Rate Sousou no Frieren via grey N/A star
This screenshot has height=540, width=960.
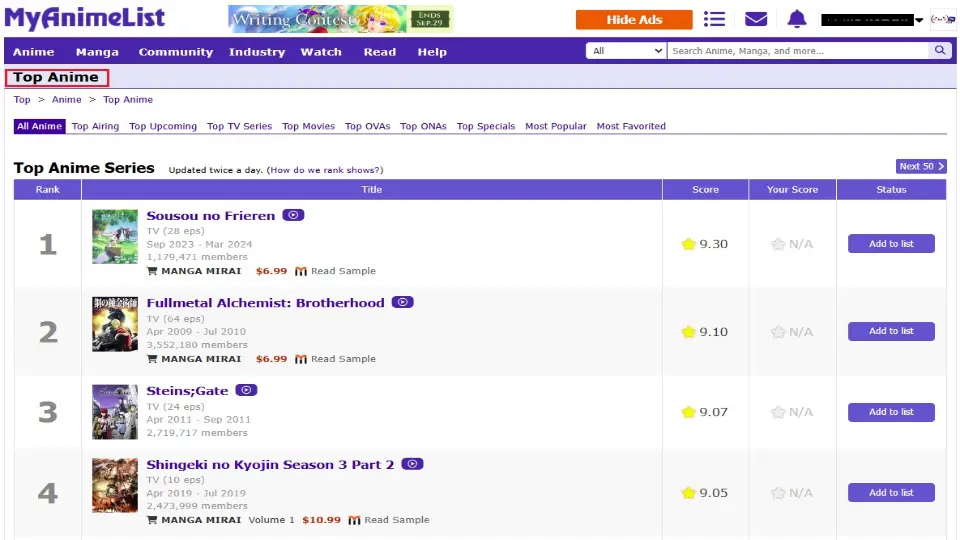pos(778,244)
